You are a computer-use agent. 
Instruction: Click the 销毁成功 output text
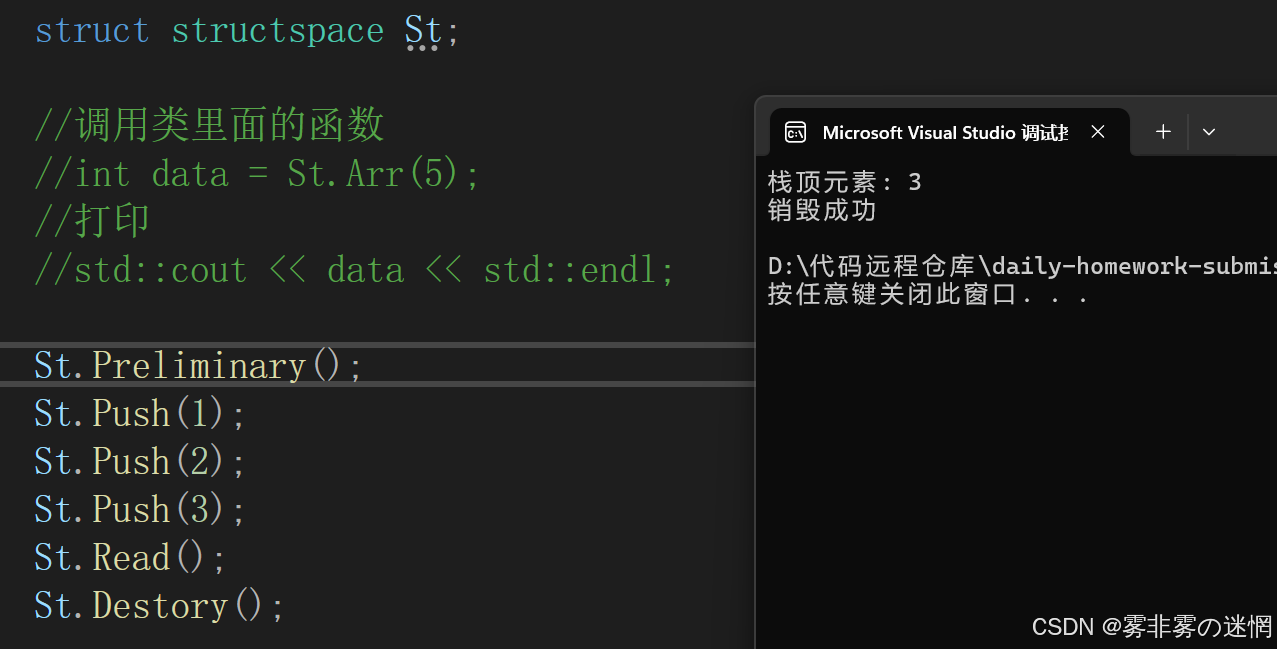821,210
